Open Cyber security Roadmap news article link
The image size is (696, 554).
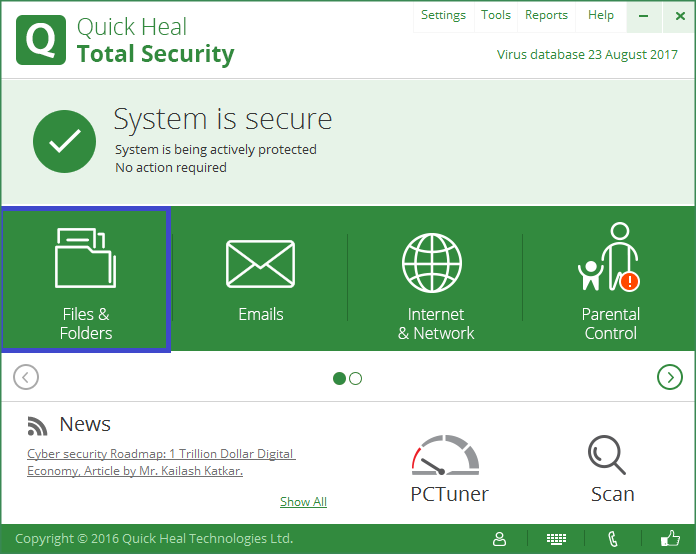coord(161,462)
